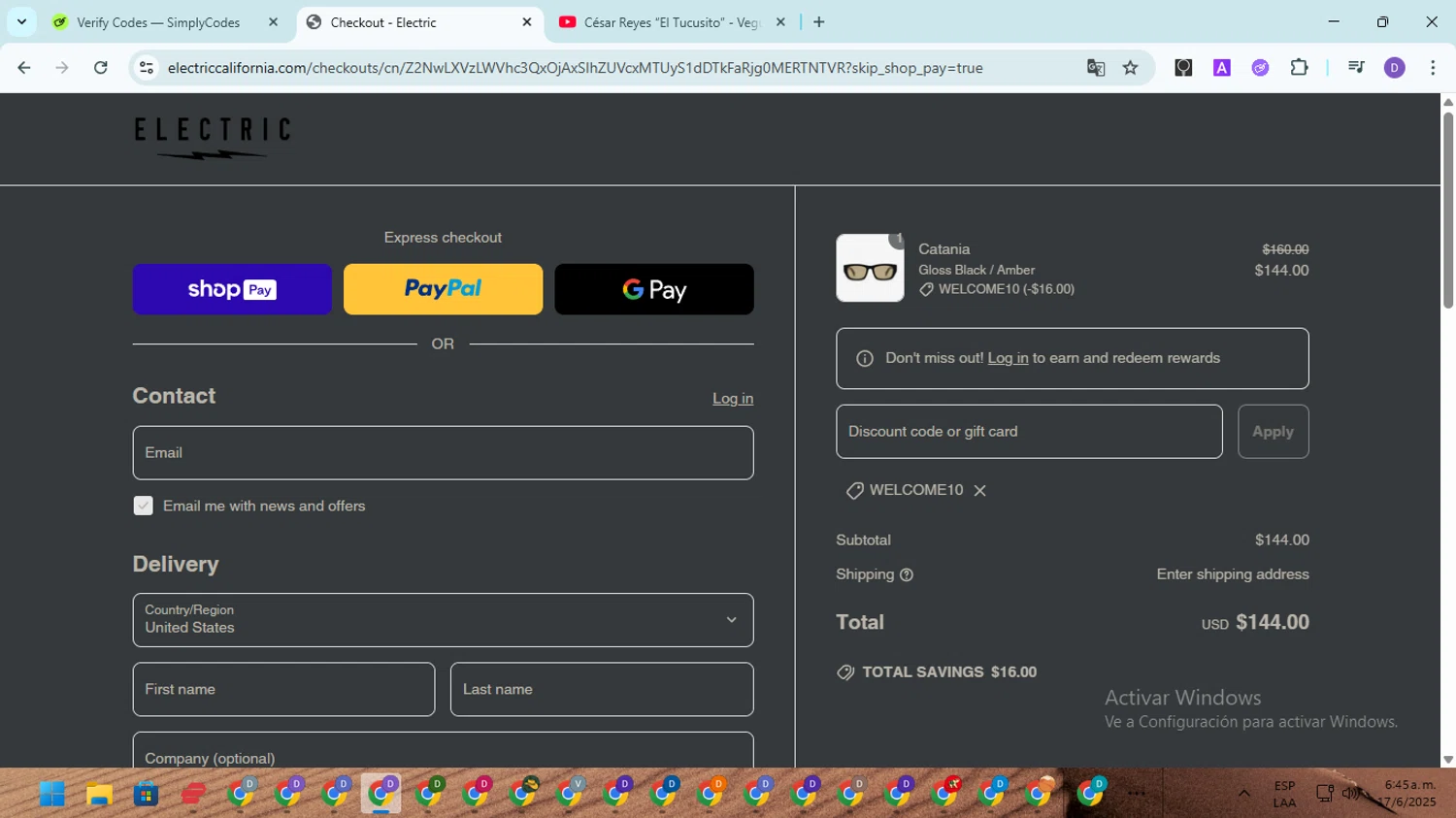
Task: Pay with Google Pay
Action: coord(654,289)
